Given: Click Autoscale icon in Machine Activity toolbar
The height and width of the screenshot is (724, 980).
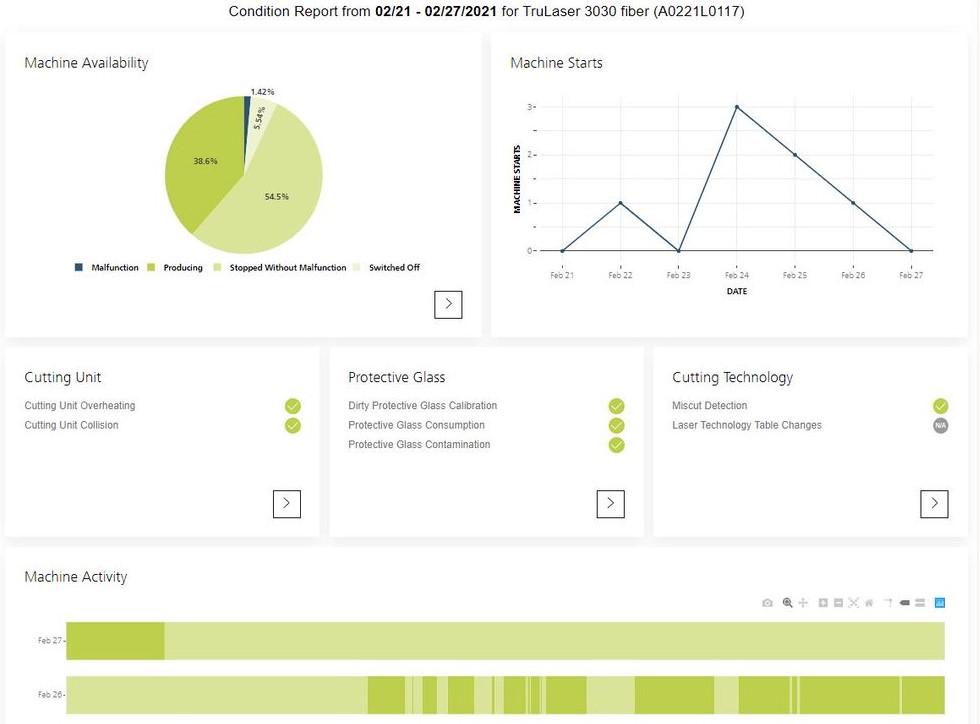Looking at the screenshot, I should (853, 603).
